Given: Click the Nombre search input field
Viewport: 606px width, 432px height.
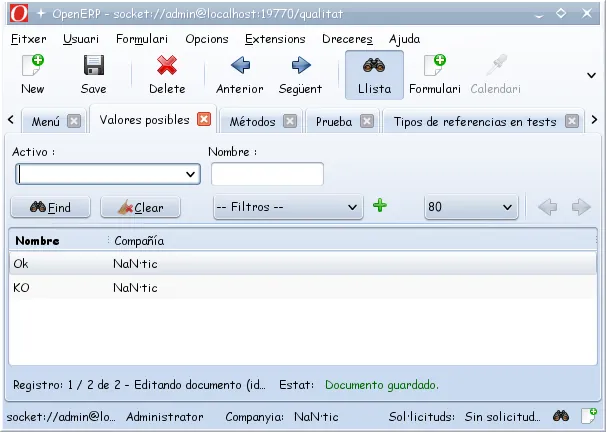Looking at the screenshot, I should 267,174.
